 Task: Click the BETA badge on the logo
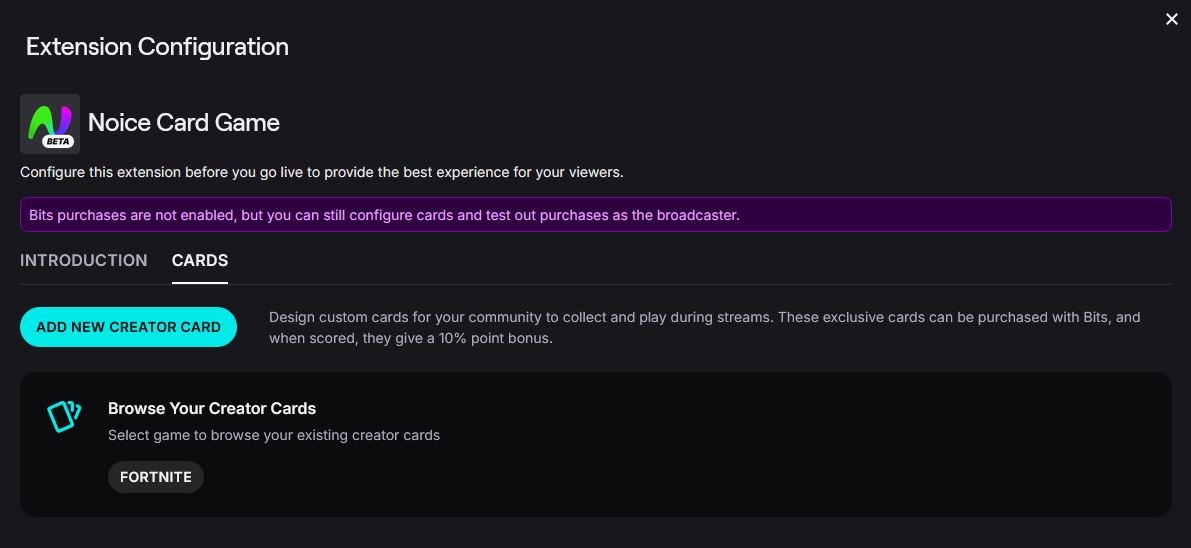(x=58, y=141)
